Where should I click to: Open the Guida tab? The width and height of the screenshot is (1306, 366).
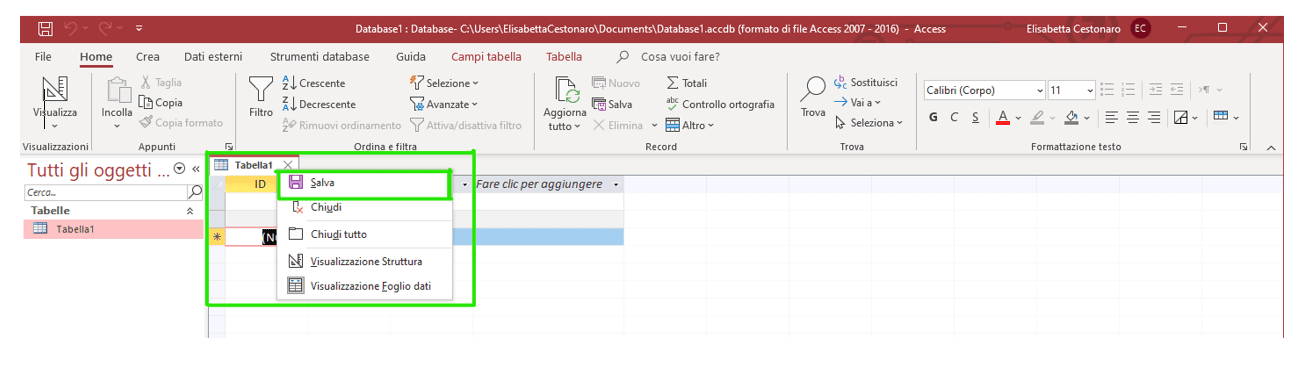410,57
